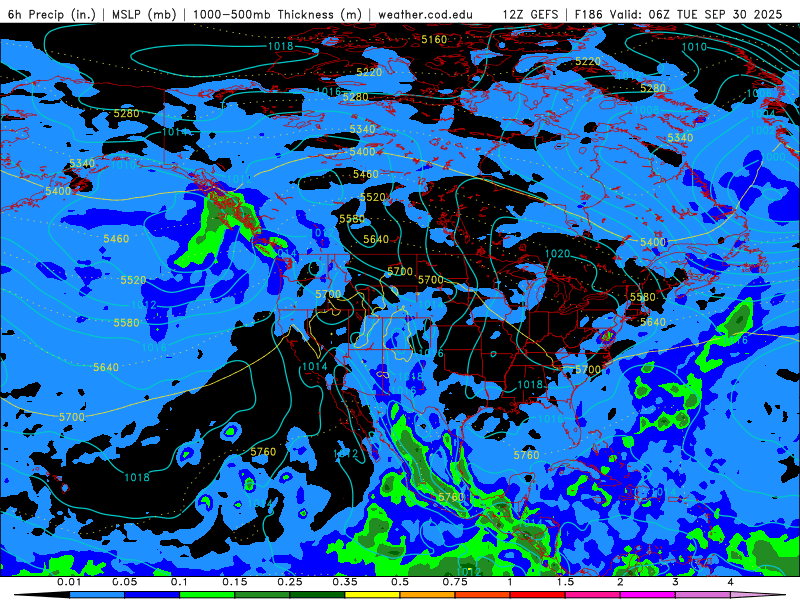The image size is (800, 600).
Task: Click the 'F186' forecast hour text
Action: click(x=589, y=14)
